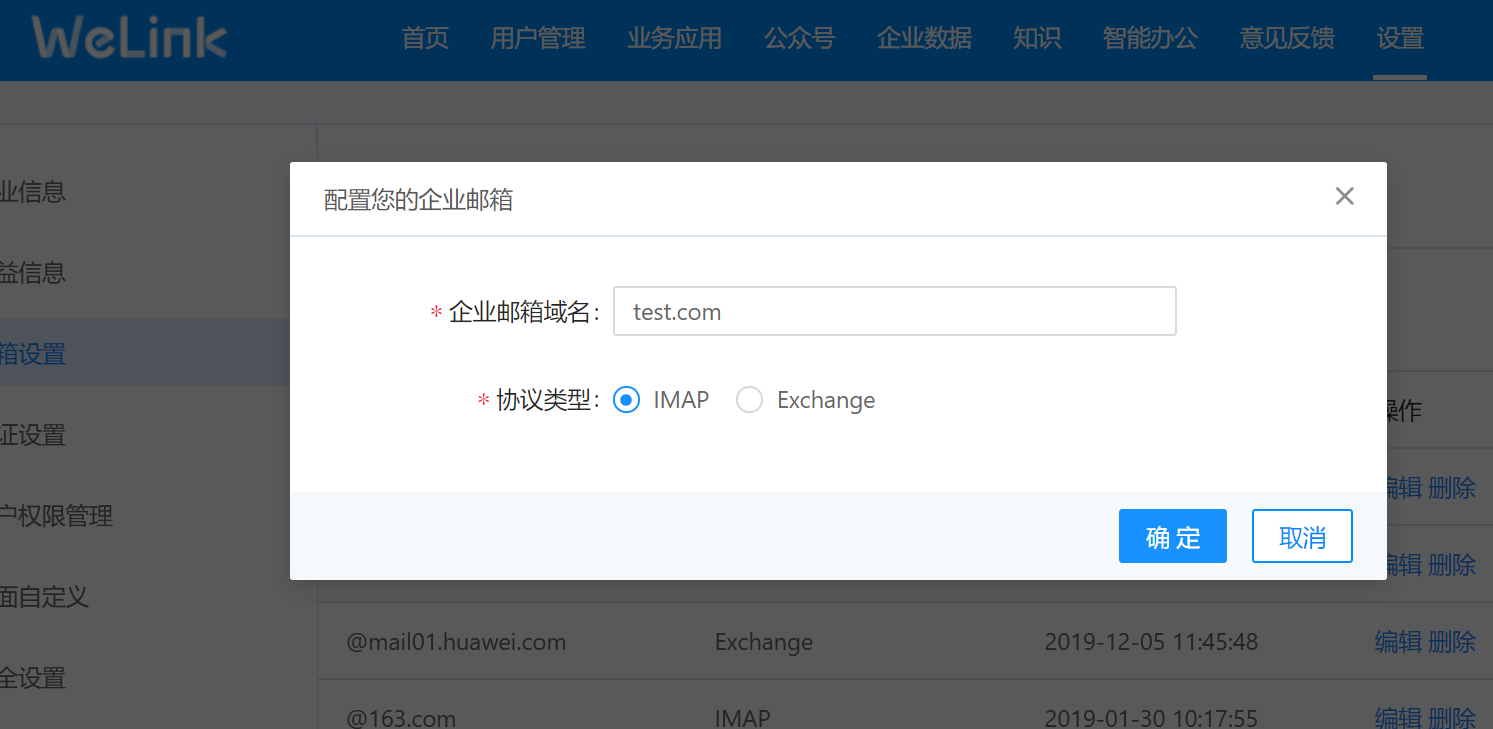Delete the @mail01.huawei.com mailbox entry

click(x=1452, y=641)
